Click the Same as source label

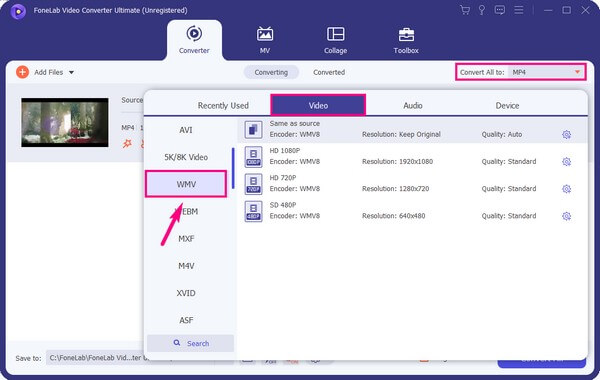coord(295,123)
